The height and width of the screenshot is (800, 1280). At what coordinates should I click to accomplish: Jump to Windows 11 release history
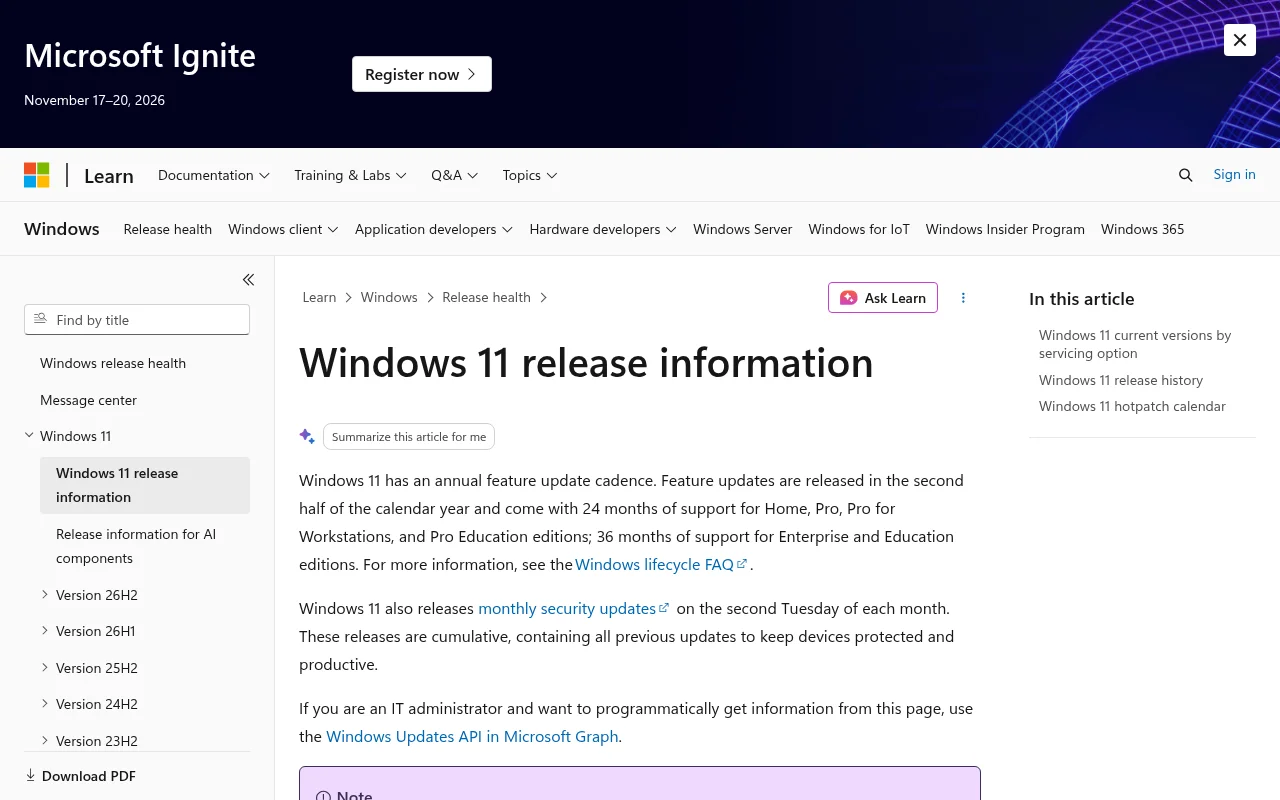[1121, 380]
